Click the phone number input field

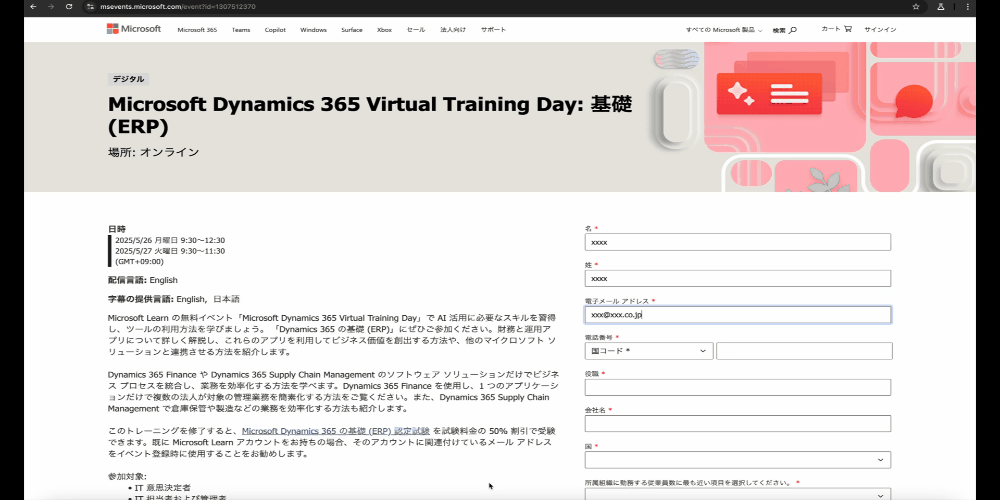pyautogui.click(x=804, y=351)
